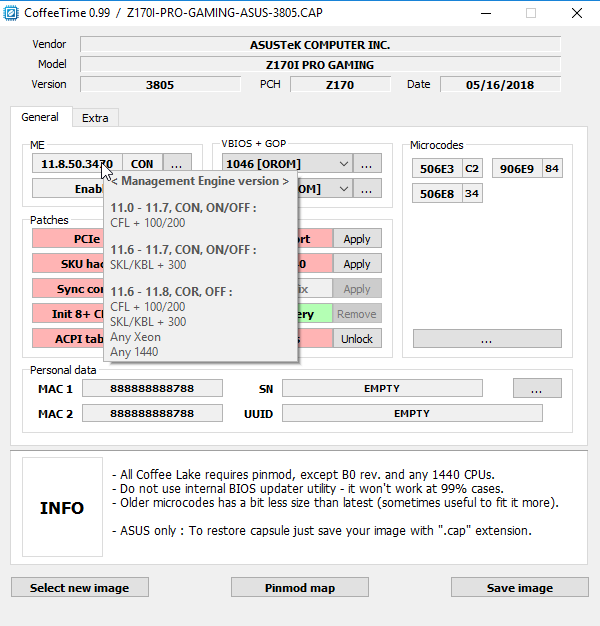Click microcode revision C2

472,168
